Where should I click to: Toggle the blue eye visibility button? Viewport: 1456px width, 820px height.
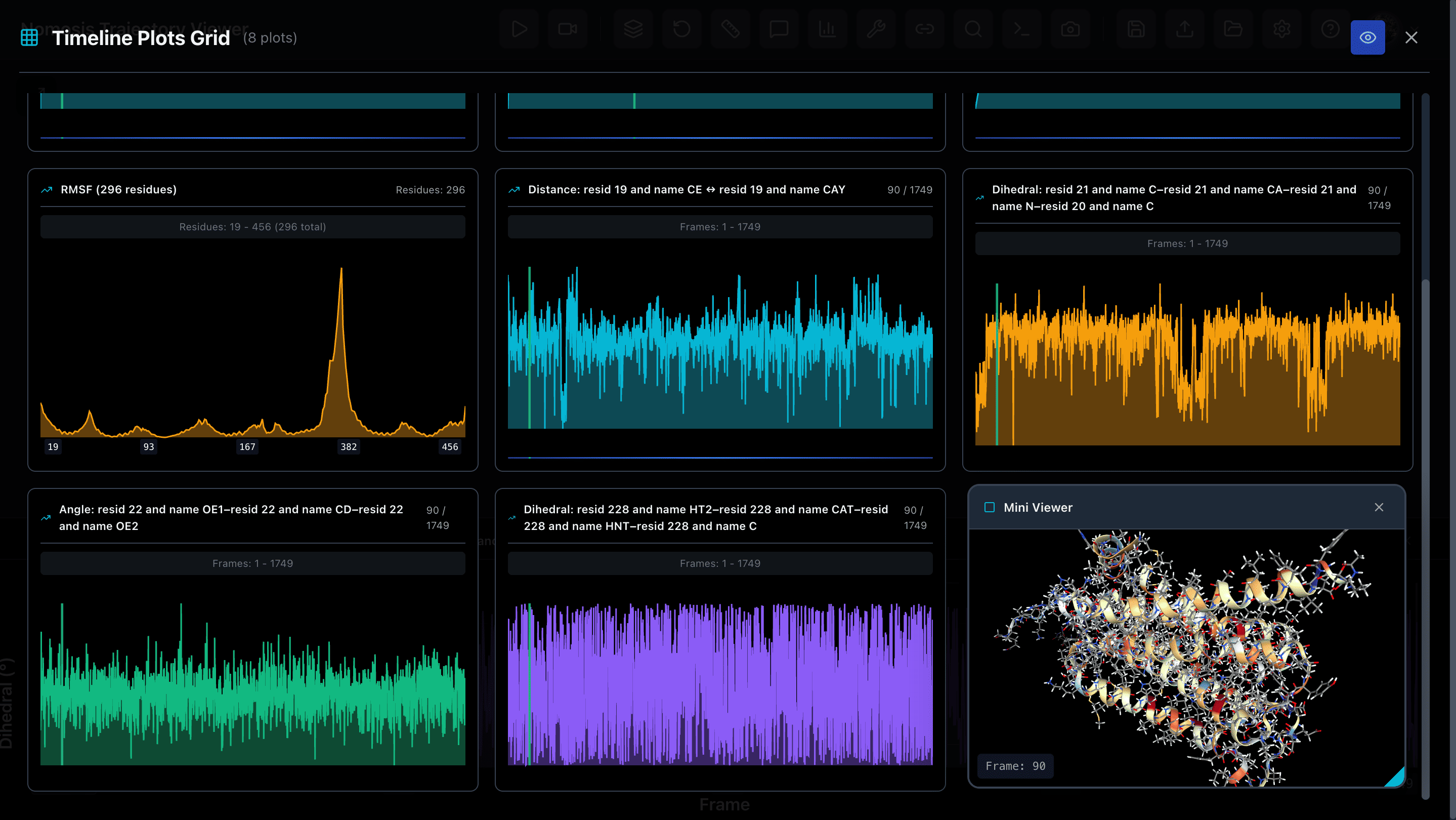tap(1367, 37)
